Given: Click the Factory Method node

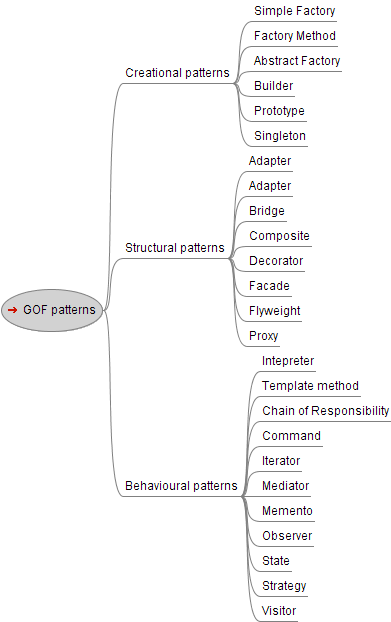Looking at the screenshot, I should click(x=295, y=36).
